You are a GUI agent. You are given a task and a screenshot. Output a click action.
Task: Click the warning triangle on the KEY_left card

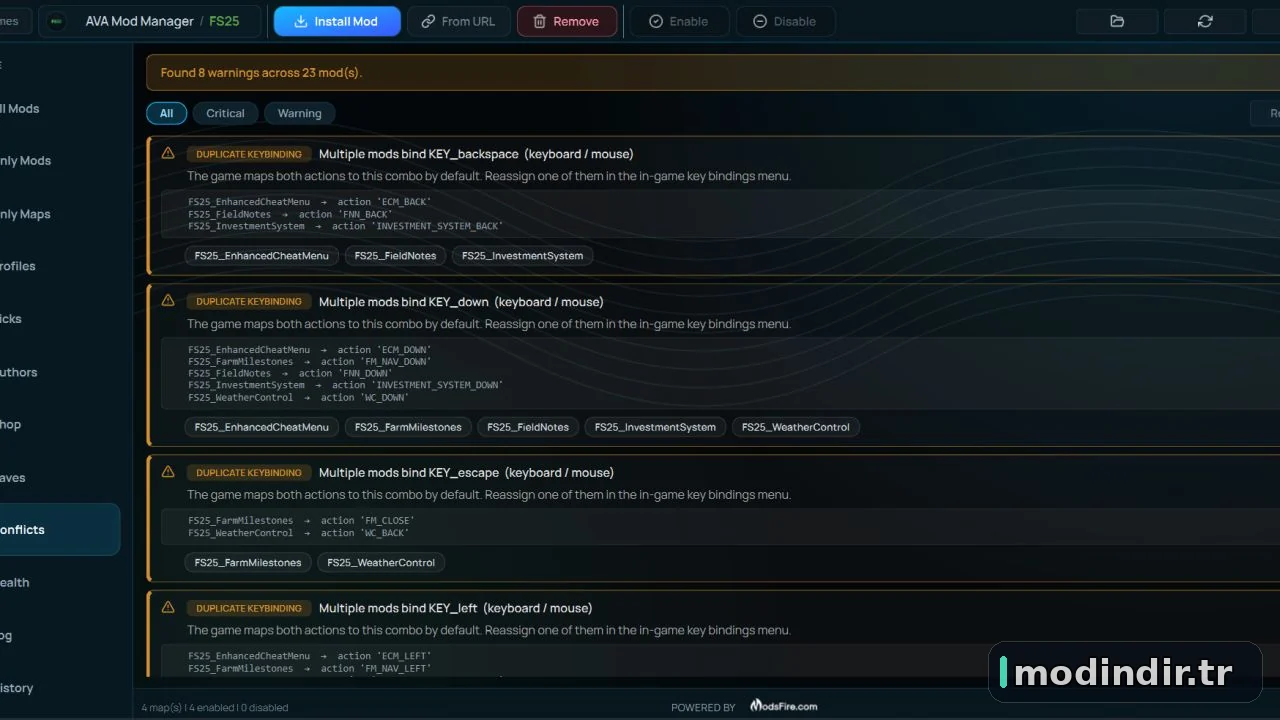pos(168,607)
